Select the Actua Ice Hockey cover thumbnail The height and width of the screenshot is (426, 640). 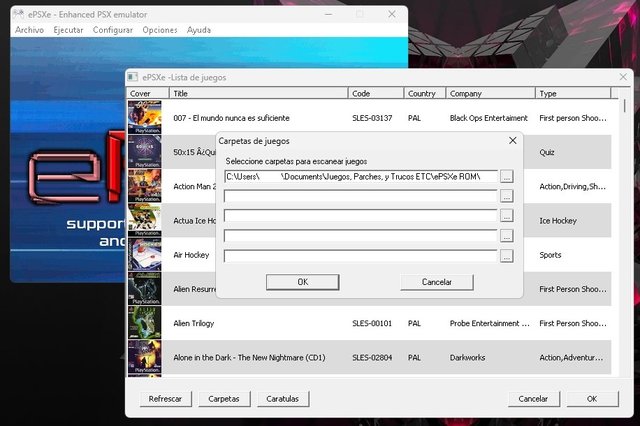coord(144,220)
